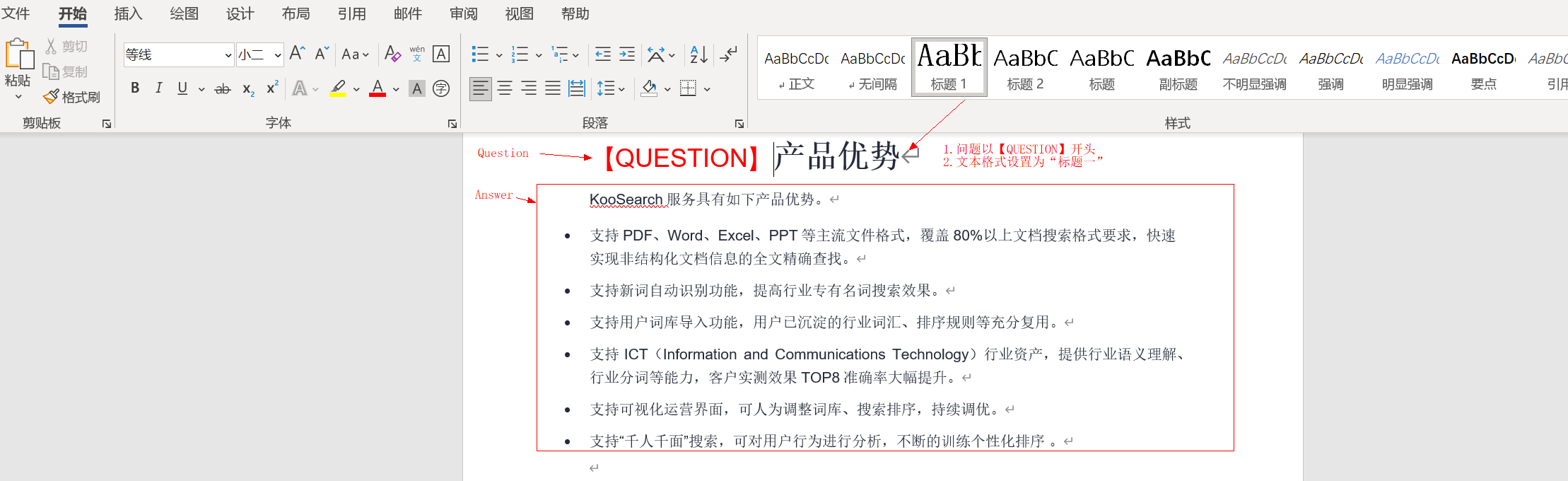Viewport: 1568px width, 481px height.
Task: Click the Sort A-Z icon
Action: click(698, 54)
